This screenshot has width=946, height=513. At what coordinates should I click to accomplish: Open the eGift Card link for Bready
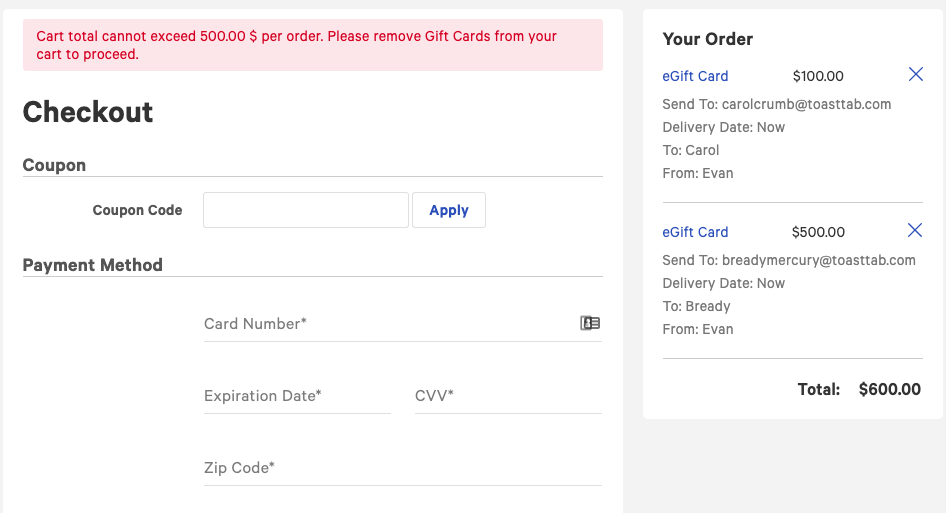coord(695,232)
